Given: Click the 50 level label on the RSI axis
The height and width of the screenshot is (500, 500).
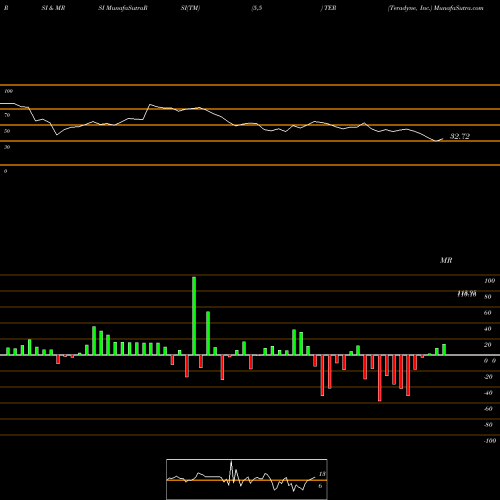Looking at the screenshot, I should pyautogui.click(x=7, y=131).
